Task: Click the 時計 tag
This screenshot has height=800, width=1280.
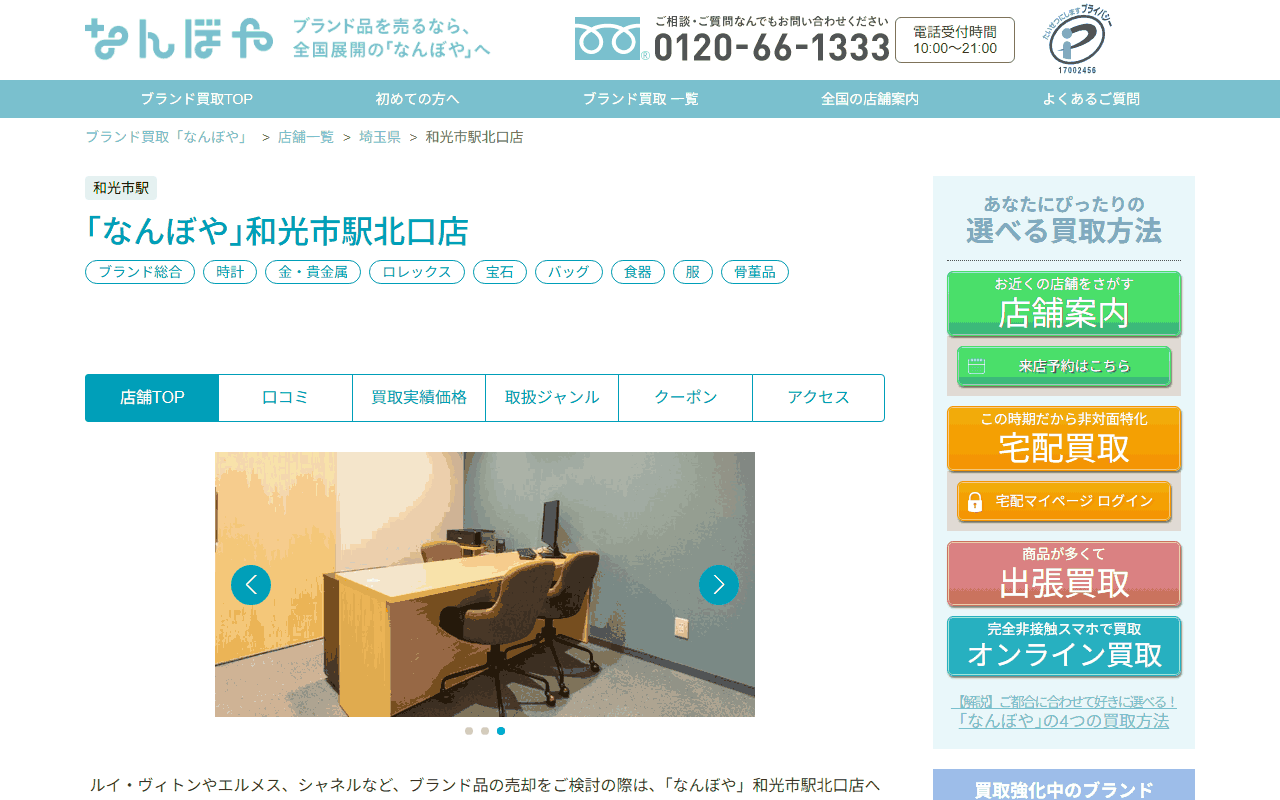Action: (230, 272)
